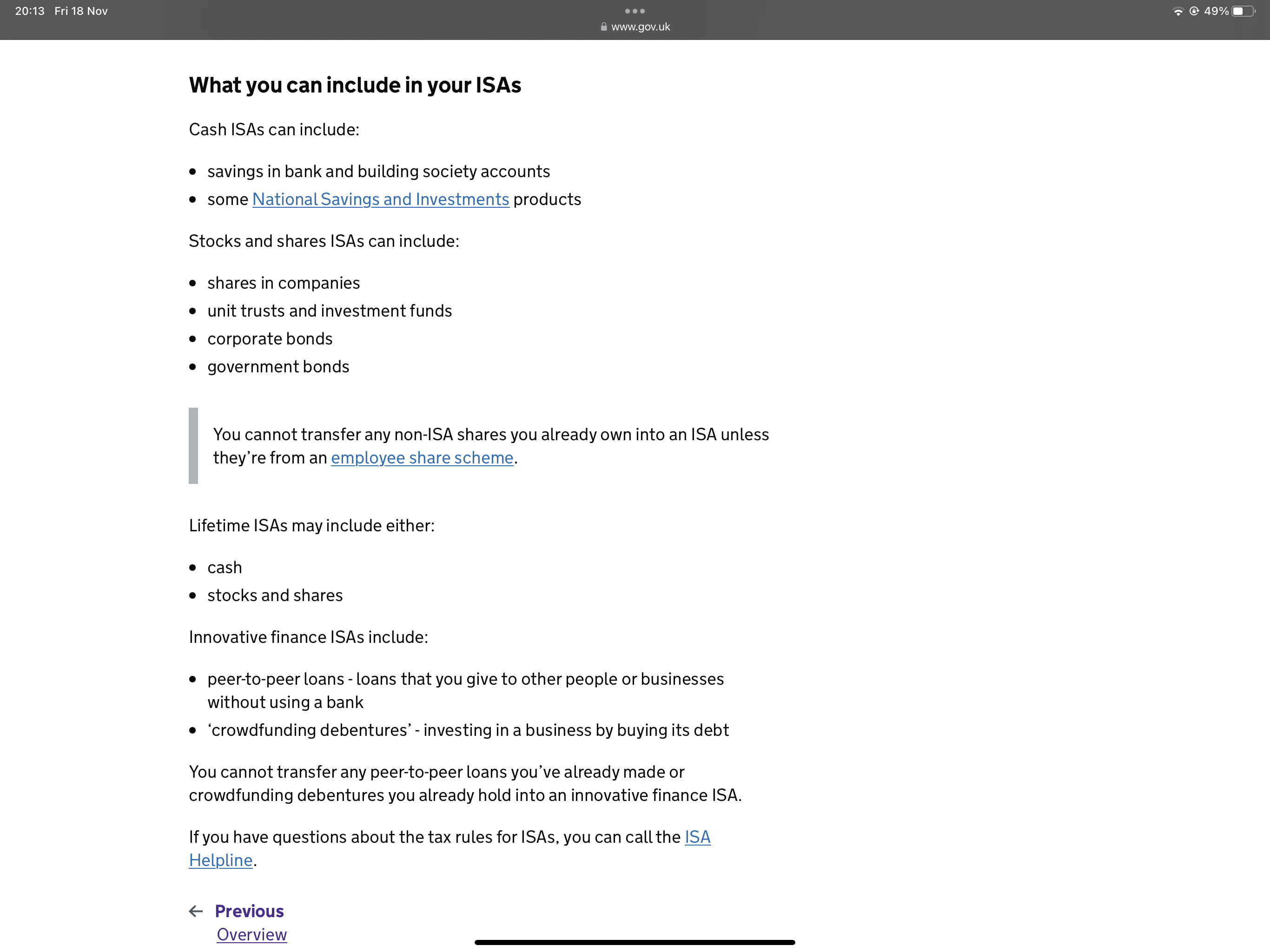Tap the home indicator bar
This screenshot has width=1270, height=952.
click(635, 942)
